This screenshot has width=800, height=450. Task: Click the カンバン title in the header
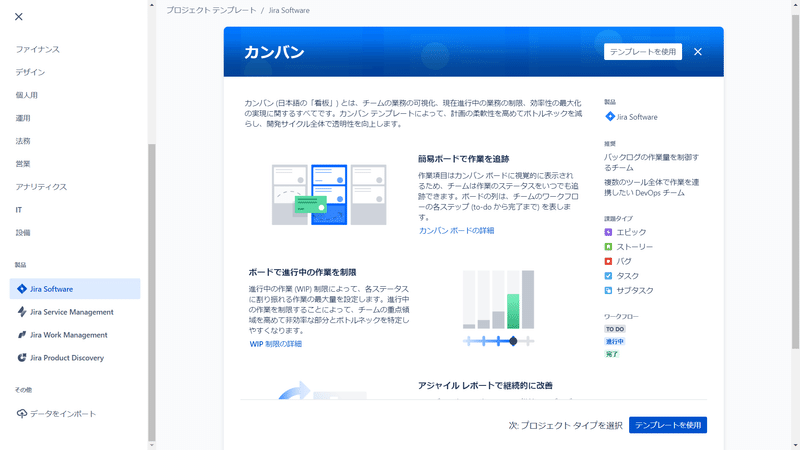click(x=274, y=52)
